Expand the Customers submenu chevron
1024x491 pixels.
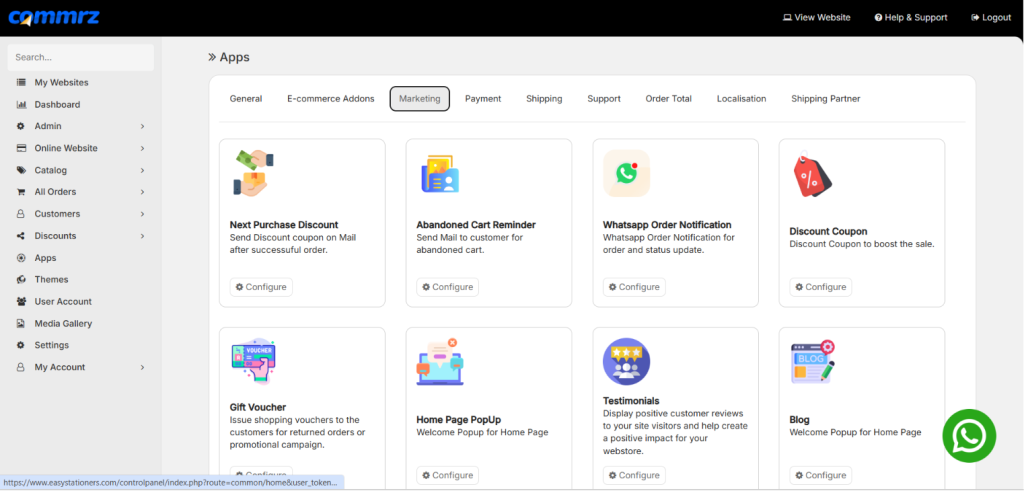[x=142, y=214]
